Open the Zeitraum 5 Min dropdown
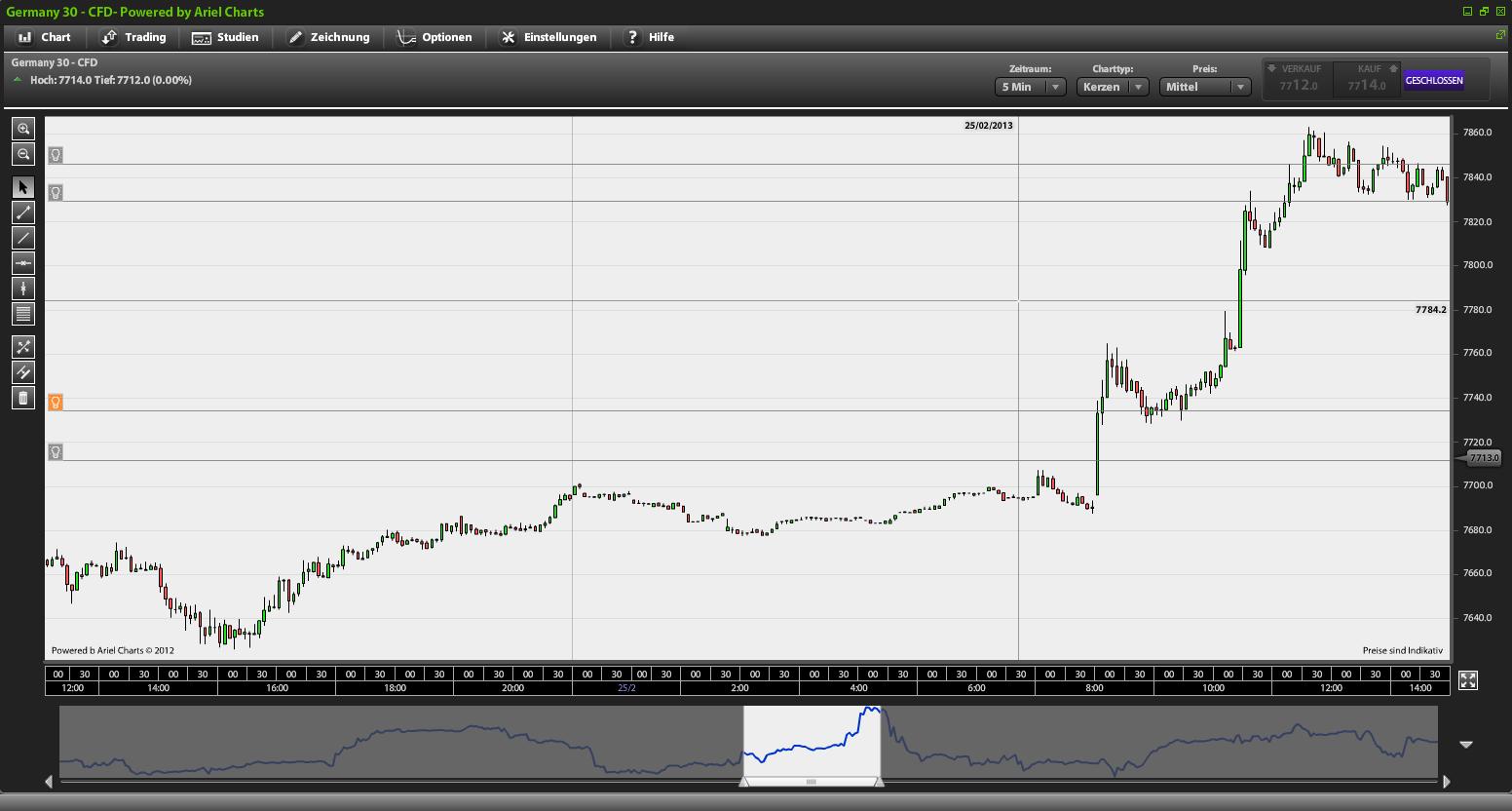The width and height of the screenshot is (1512, 811). 1030,87
